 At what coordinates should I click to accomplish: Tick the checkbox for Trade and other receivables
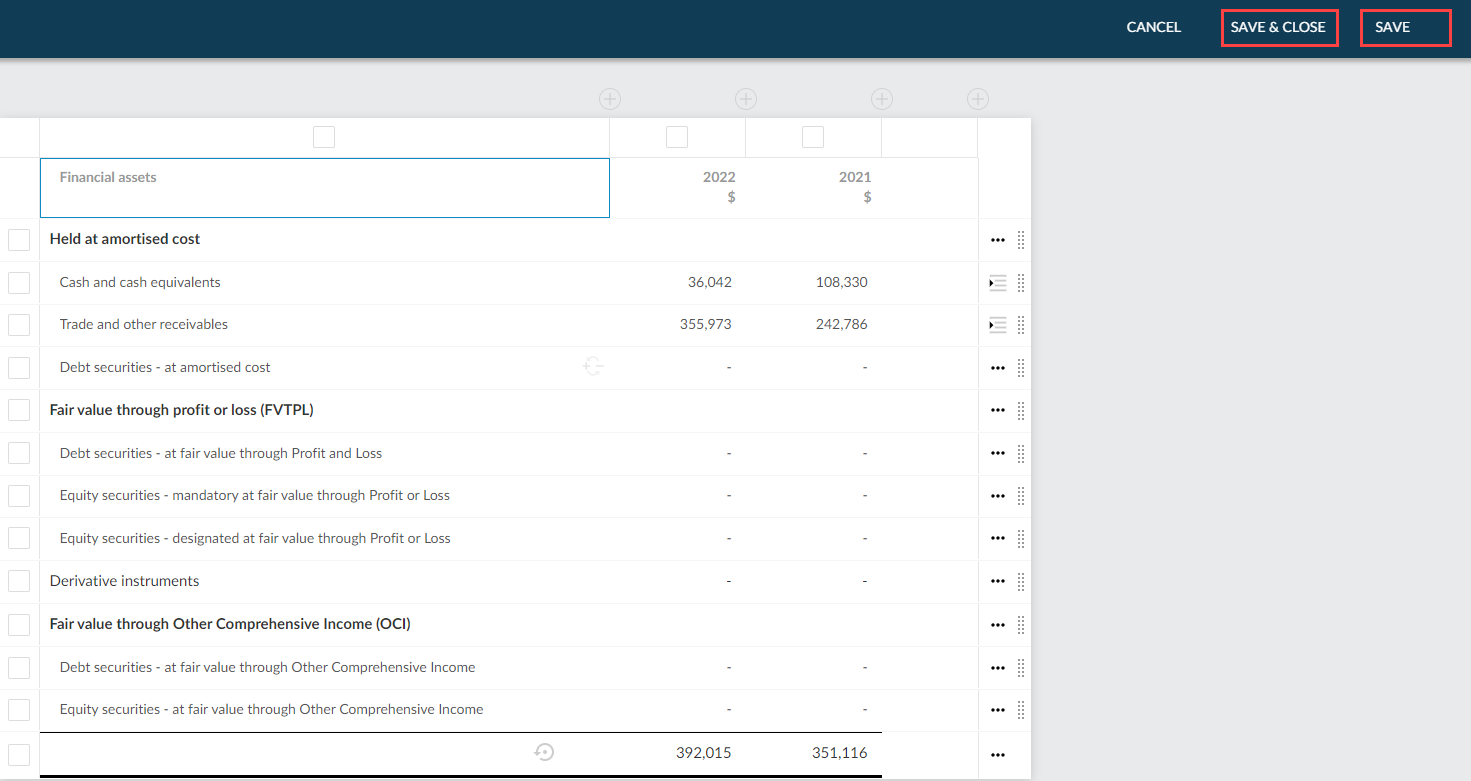[x=19, y=325]
